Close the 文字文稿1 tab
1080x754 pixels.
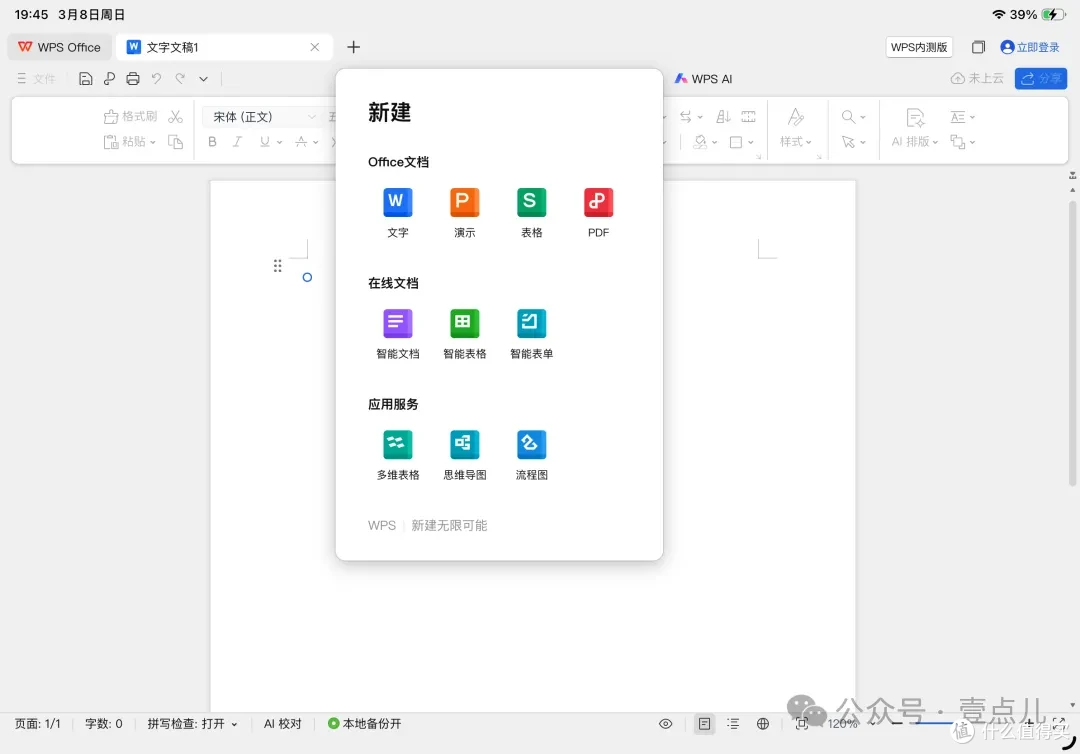[x=315, y=47]
